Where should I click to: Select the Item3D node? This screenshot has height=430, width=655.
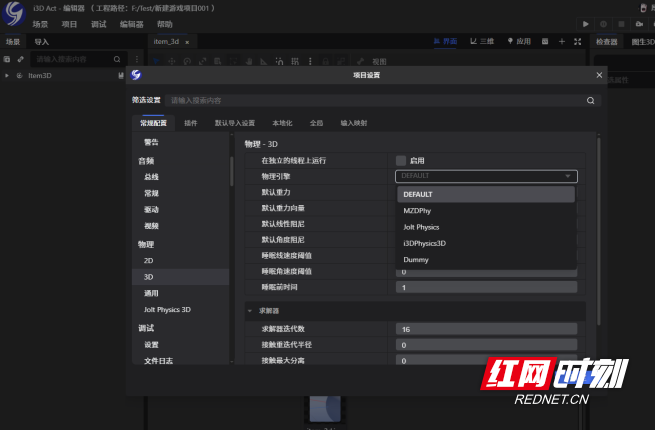point(40,76)
